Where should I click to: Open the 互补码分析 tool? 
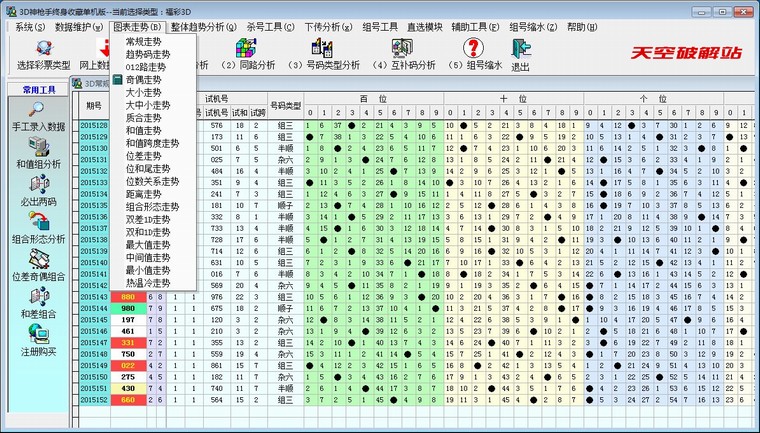tap(403, 53)
